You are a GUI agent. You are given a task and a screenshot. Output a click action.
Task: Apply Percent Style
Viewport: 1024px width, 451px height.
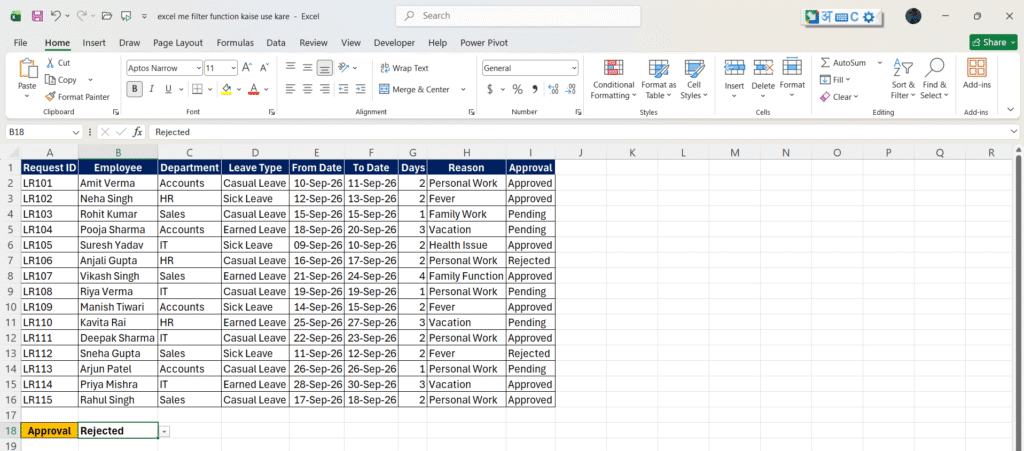pyautogui.click(x=517, y=89)
